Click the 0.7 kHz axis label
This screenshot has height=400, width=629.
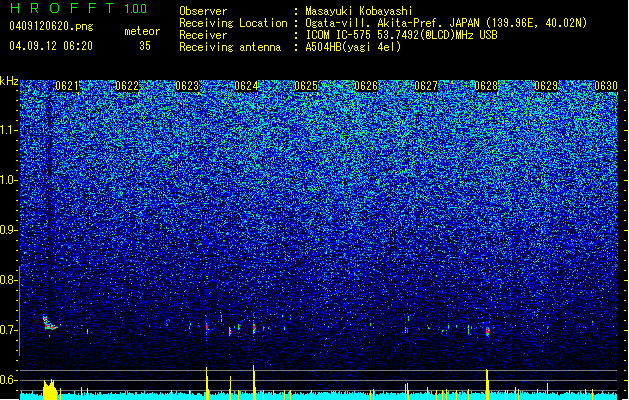9,330
